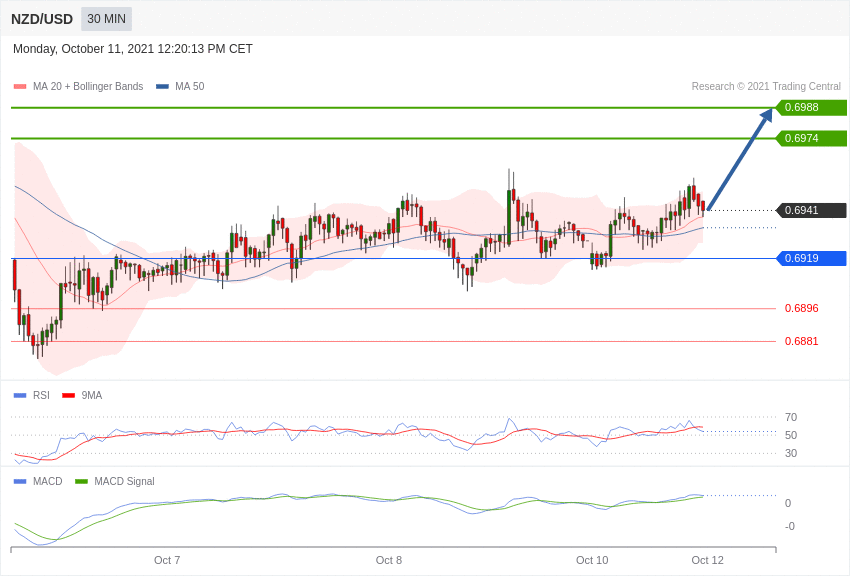This screenshot has height=576, width=850.
Task: Click the 0.6919 blue pivot price tag
Action: (811, 258)
